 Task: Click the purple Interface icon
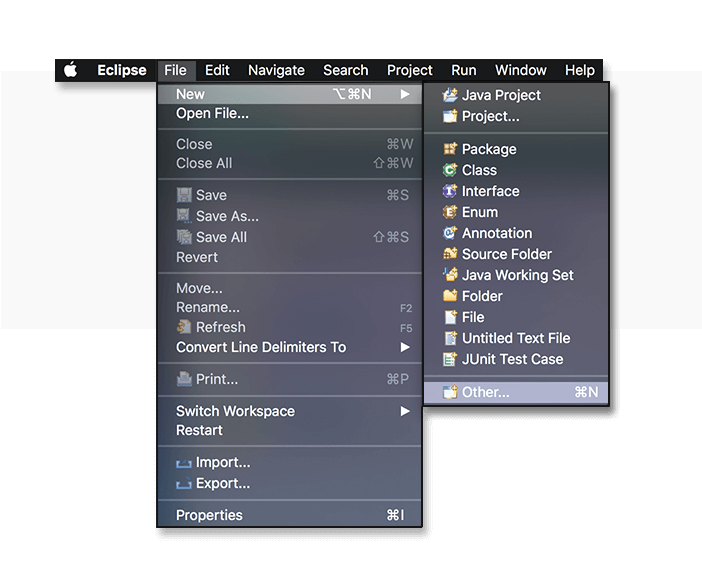tap(450, 191)
